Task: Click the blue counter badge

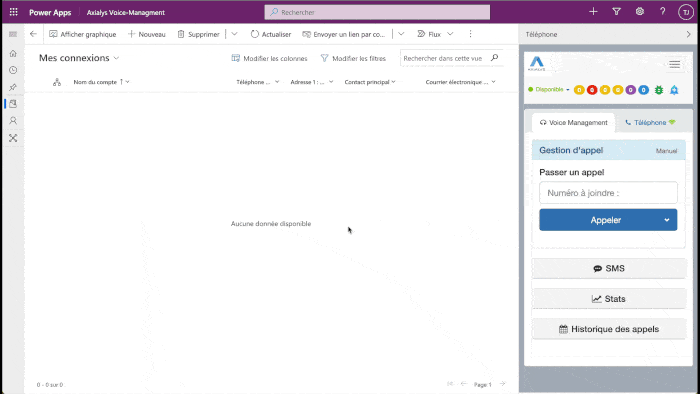Action: (643, 90)
